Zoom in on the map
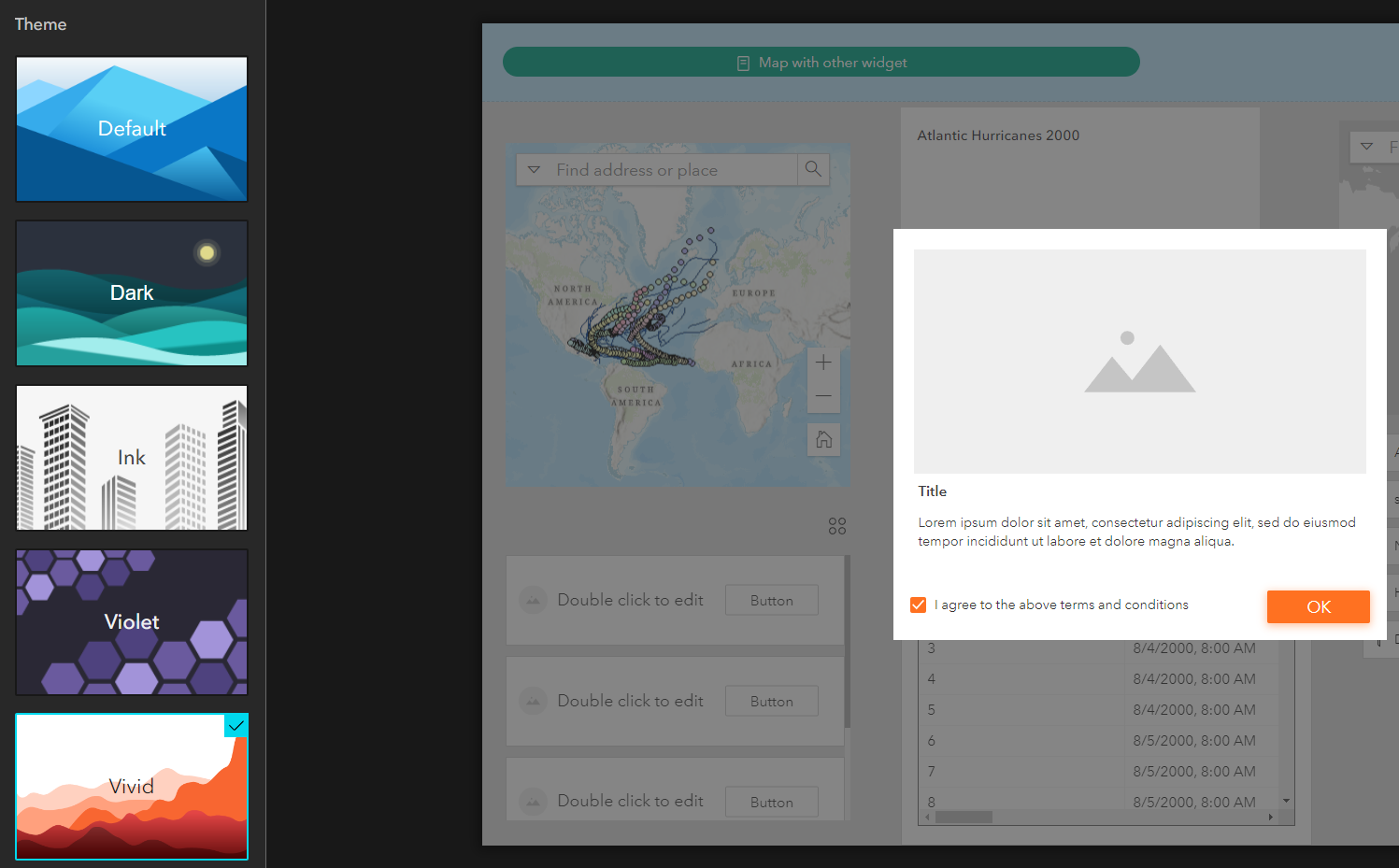This screenshot has width=1399, height=868. pos(823,362)
